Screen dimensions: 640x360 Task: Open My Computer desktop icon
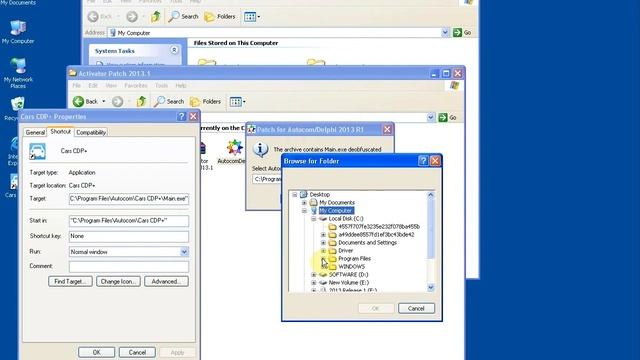point(18,32)
